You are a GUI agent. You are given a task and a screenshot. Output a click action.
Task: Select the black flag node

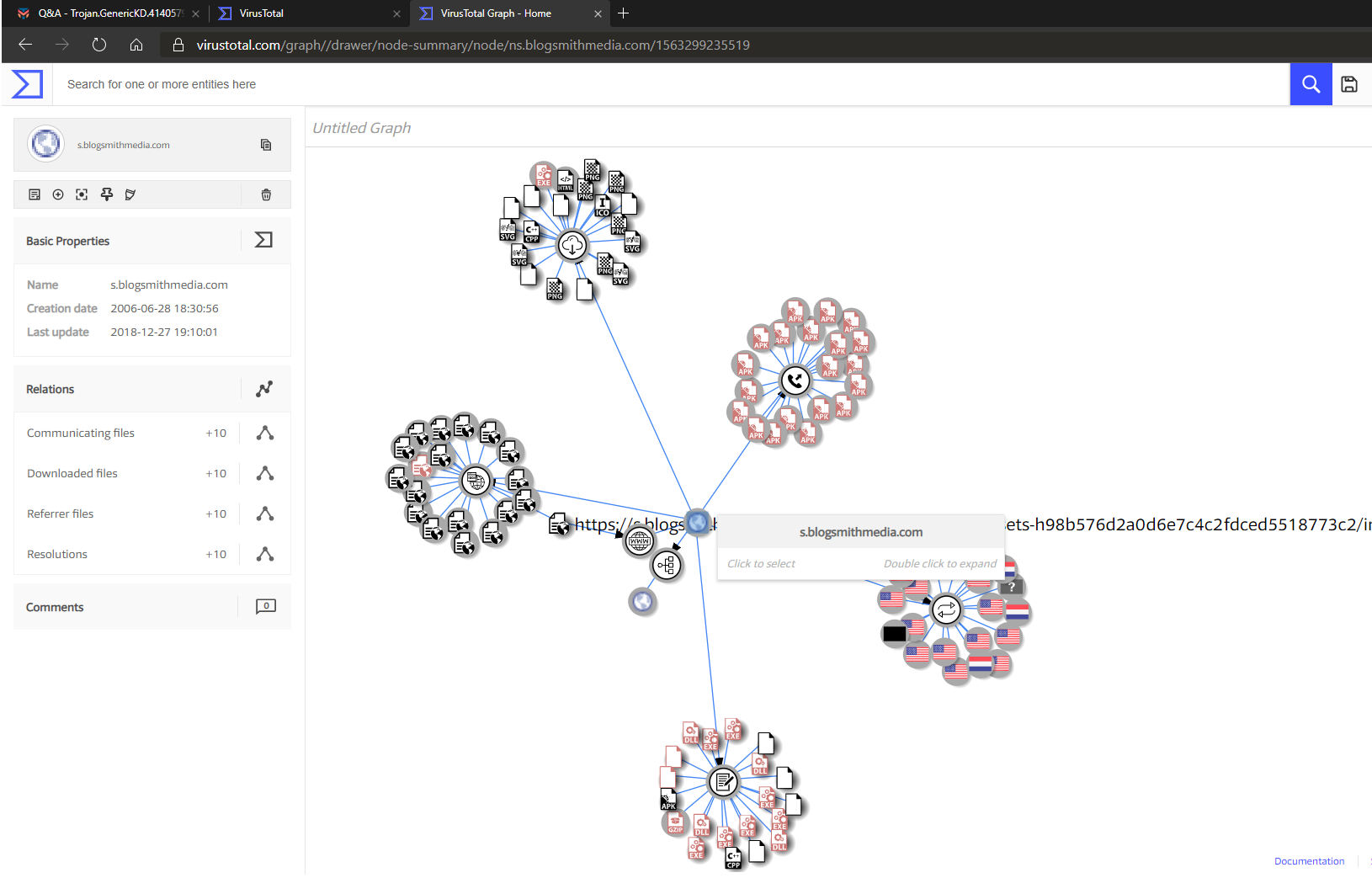(895, 634)
